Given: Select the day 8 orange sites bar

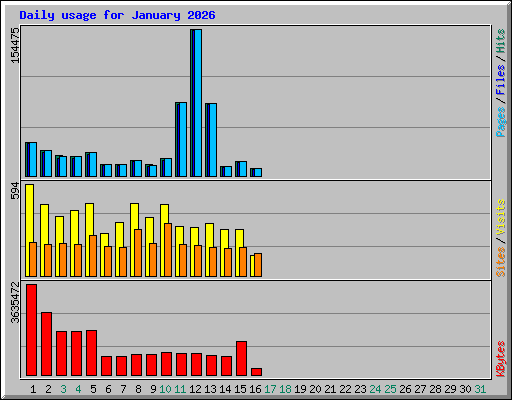Looking at the screenshot, I should pos(138,253).
